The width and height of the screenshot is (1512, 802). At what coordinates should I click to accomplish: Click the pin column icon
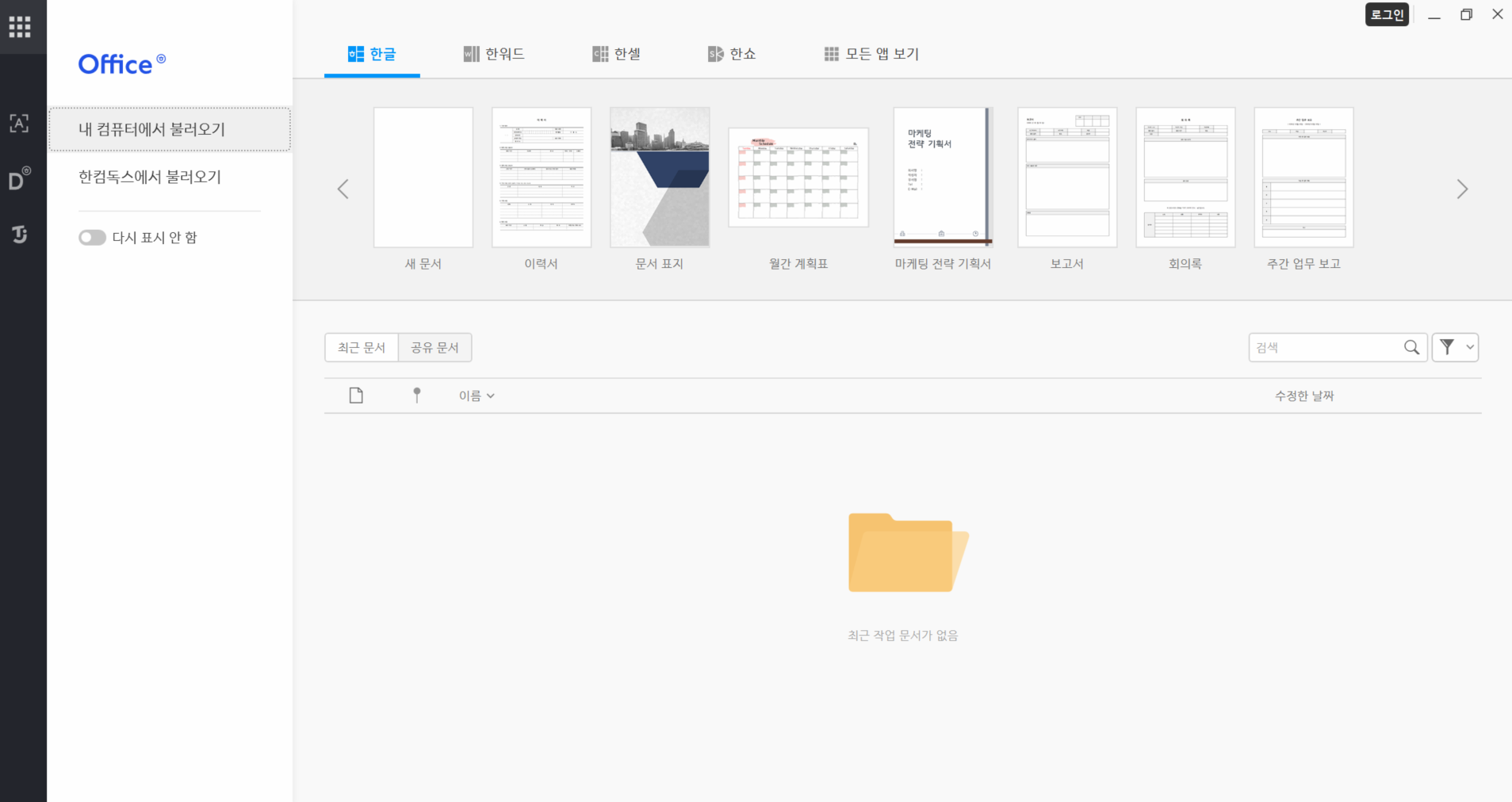point(417,395)
